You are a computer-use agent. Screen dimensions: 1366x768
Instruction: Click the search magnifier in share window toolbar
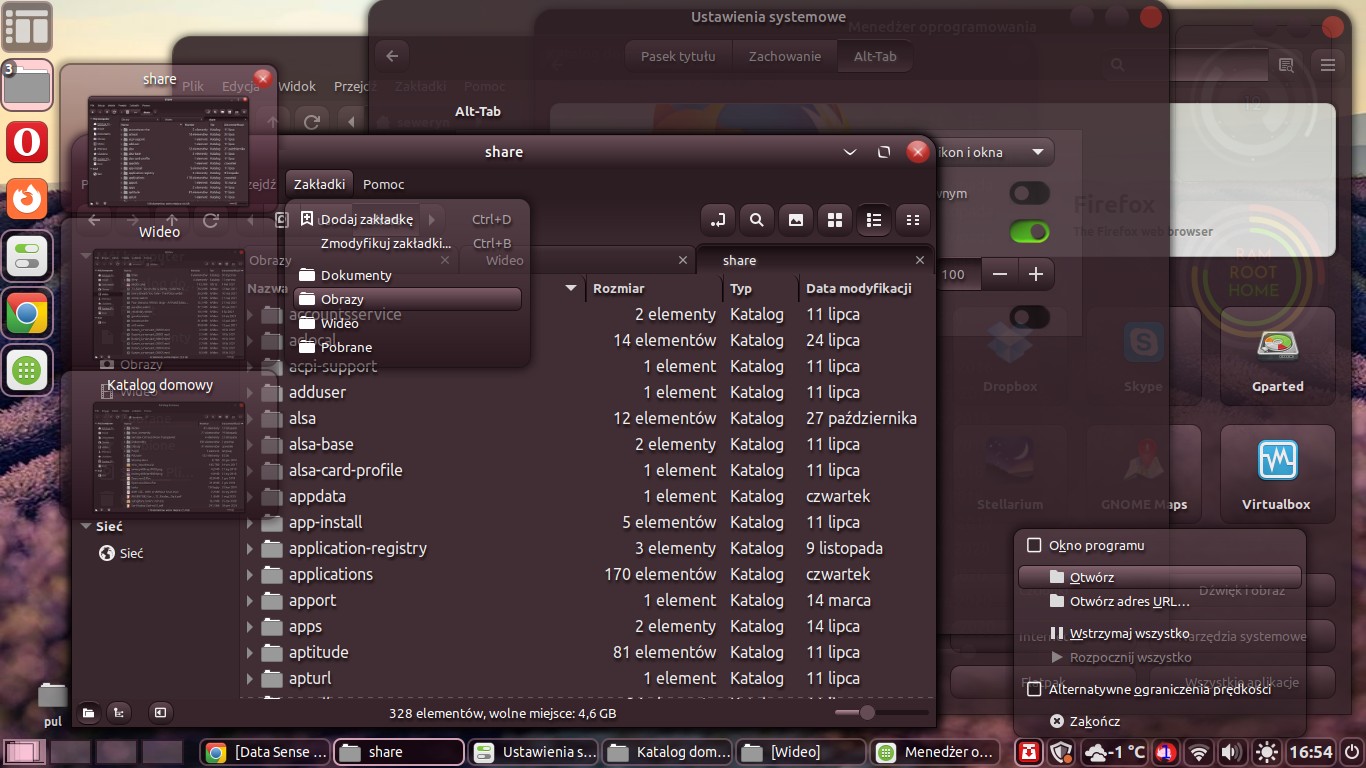[757, 220]
